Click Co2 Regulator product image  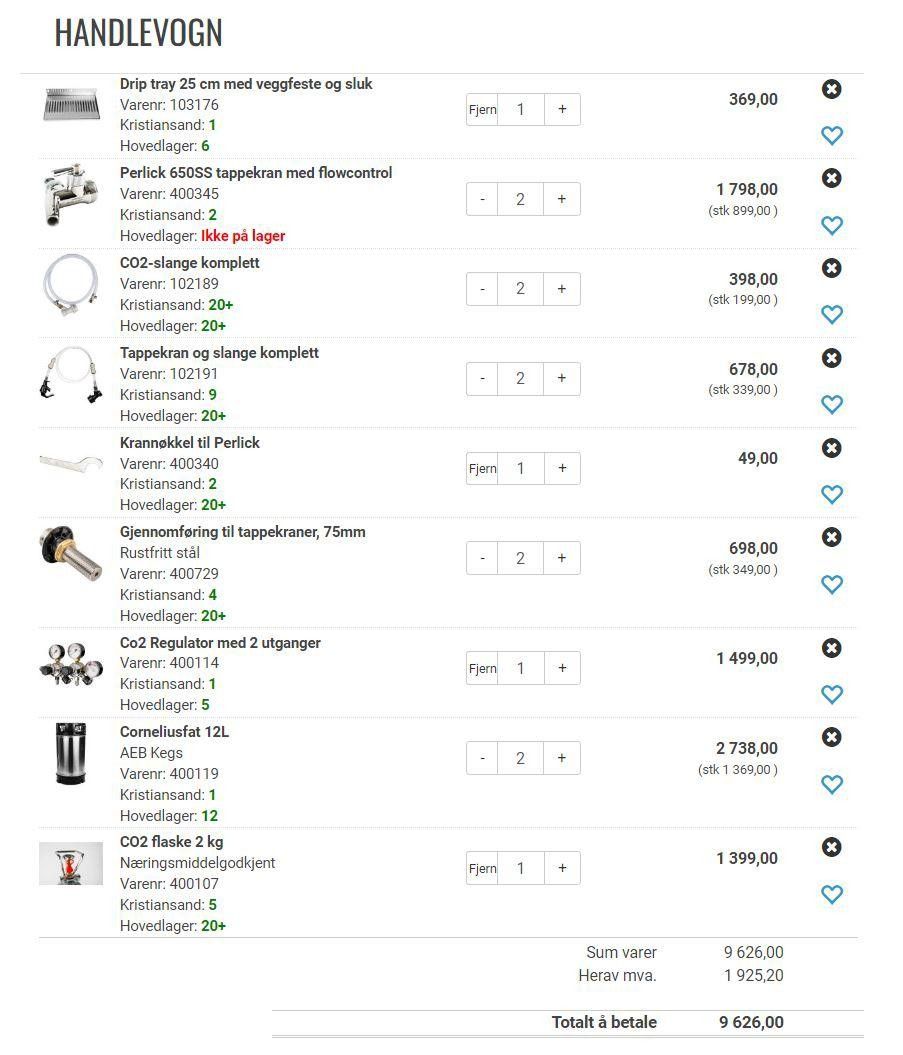pyautogui.click(x=71, y=663)
